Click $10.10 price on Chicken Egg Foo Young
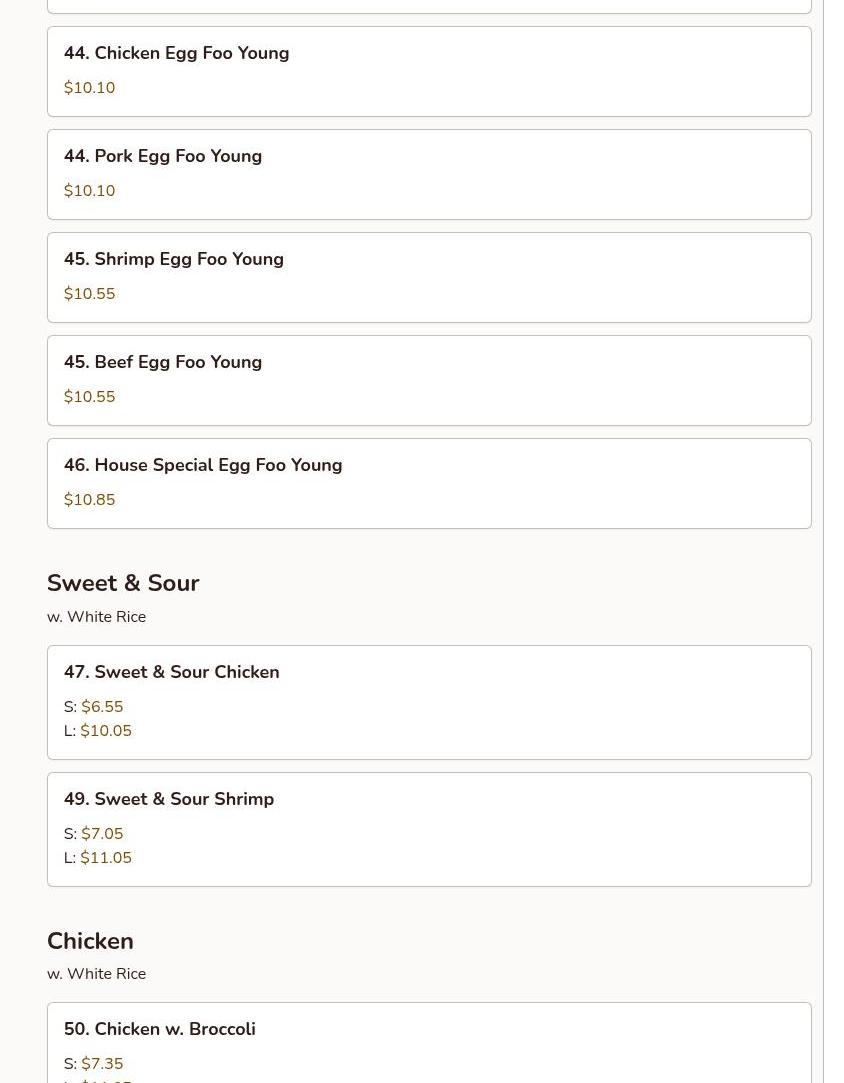This screenshot has height=1083, width=844. tap(90, 88)
